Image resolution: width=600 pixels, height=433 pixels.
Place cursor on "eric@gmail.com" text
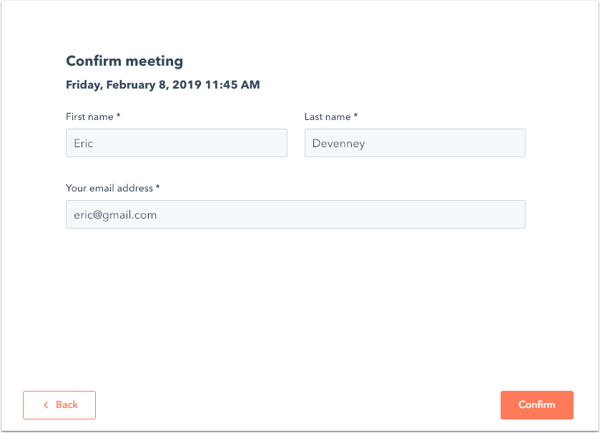click(115, 215)
